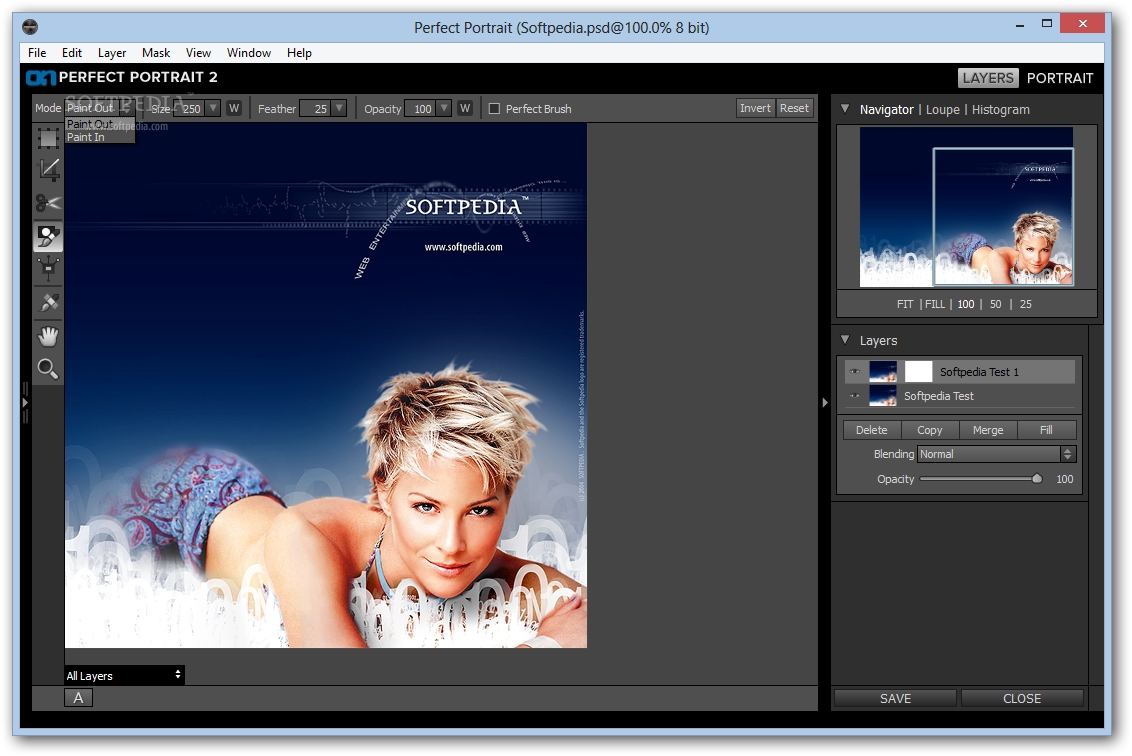Click the A preview button below canvas

coord(79,698)
